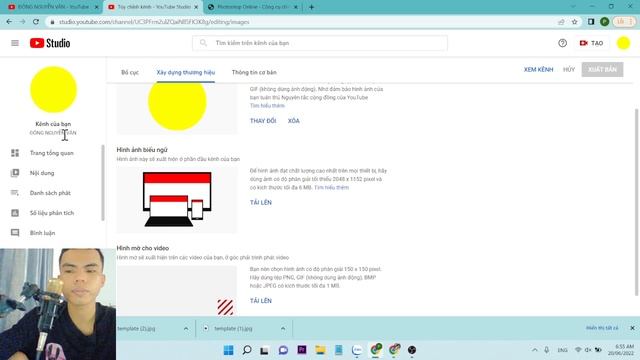The height and width of the screenshot is (360, 640).
Task: Open Tìm hiểu thêm link in banner section
Action: click(x=331, y=187)
